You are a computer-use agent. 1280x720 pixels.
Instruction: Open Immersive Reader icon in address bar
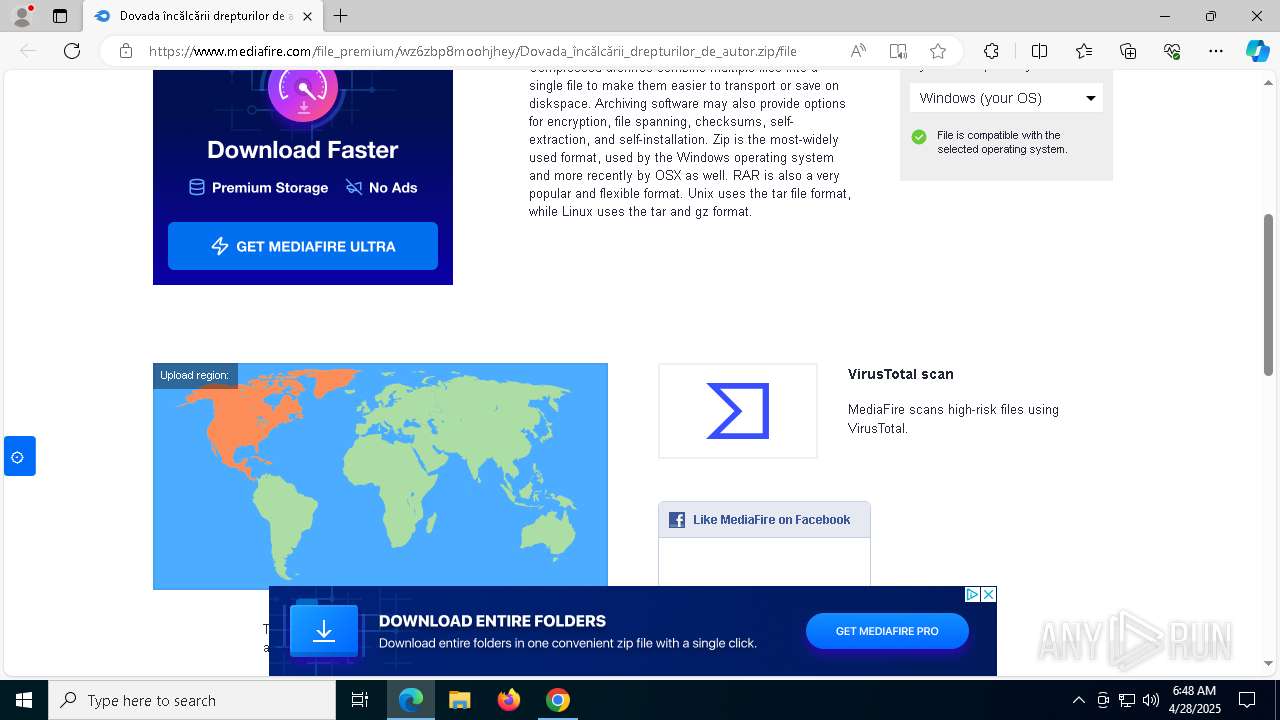[x=898, y=51]
